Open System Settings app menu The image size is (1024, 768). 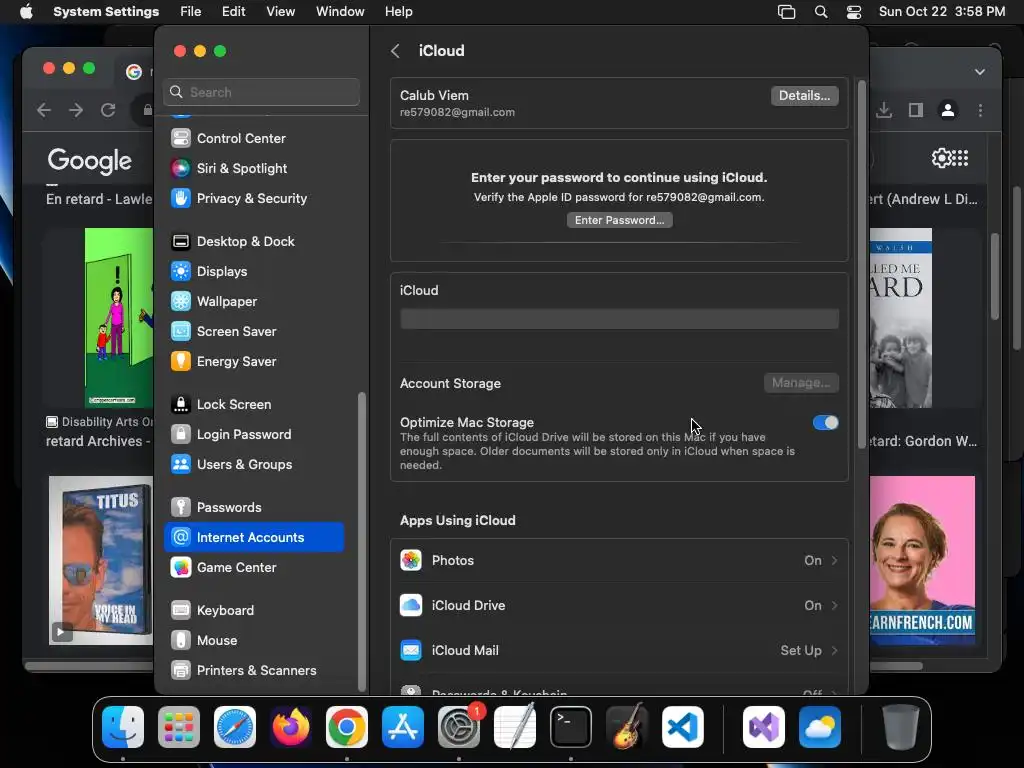106,12
